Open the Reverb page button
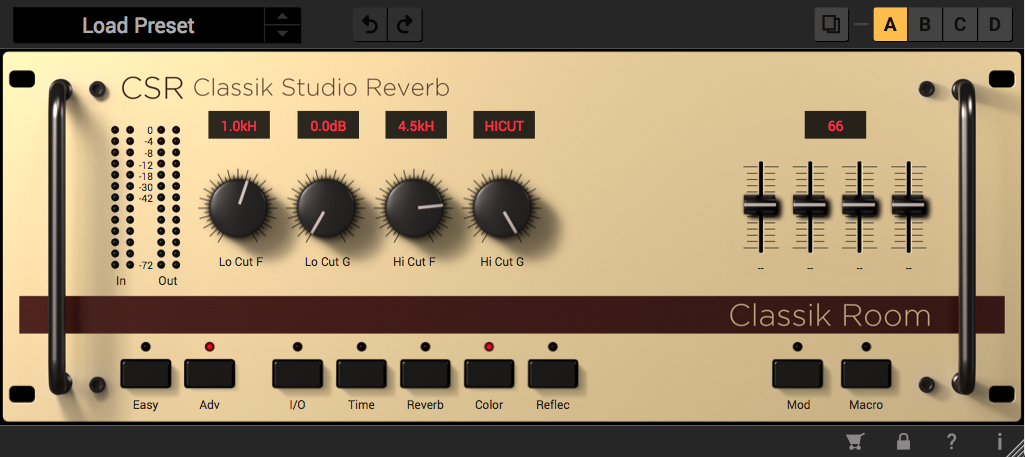 coord(426,373)
